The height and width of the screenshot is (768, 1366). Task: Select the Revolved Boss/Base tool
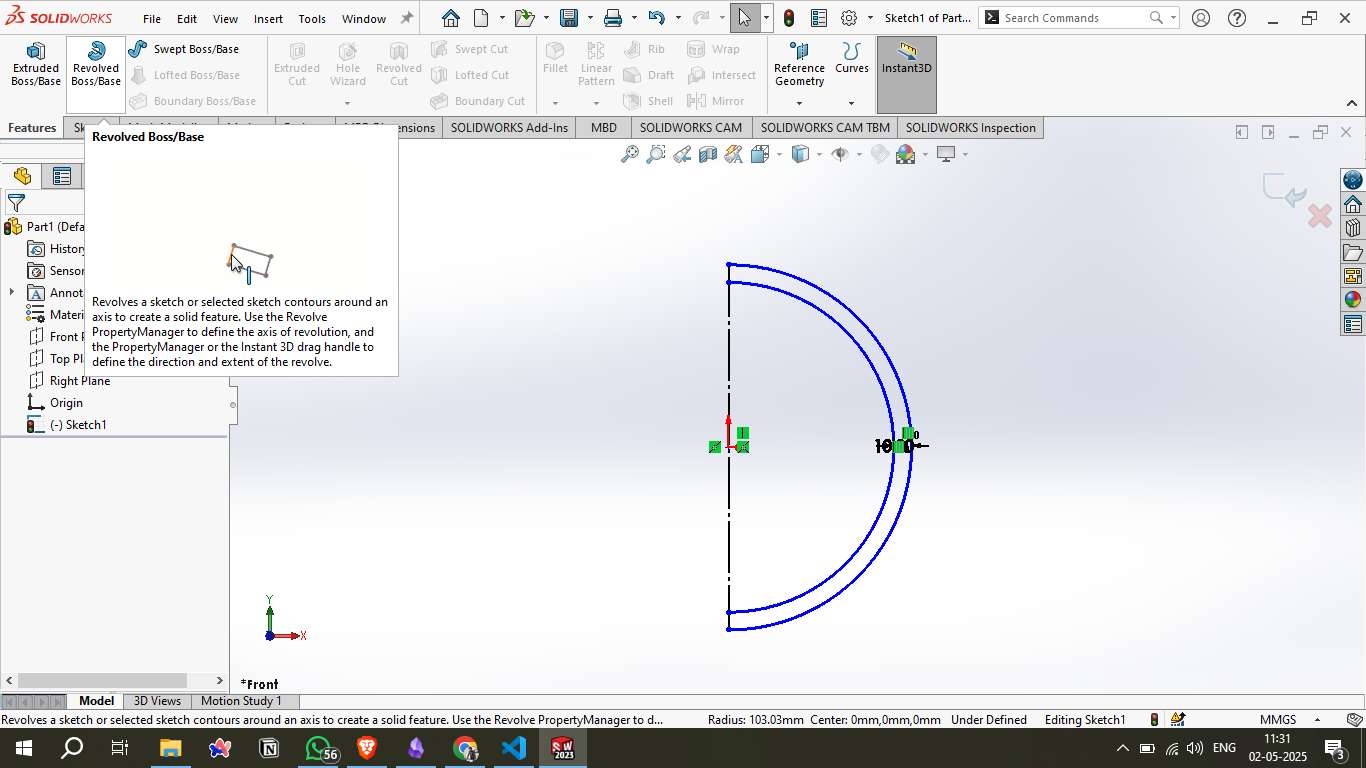(96, 65)
